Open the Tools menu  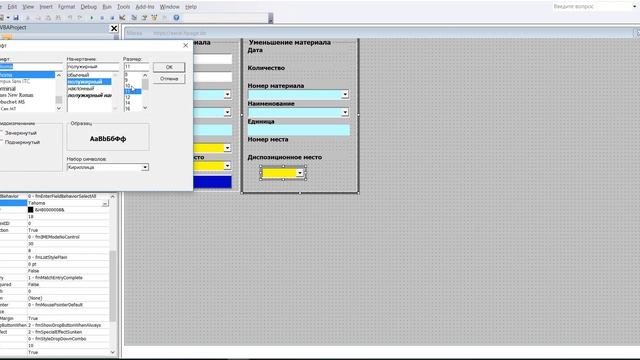point(123,7)
